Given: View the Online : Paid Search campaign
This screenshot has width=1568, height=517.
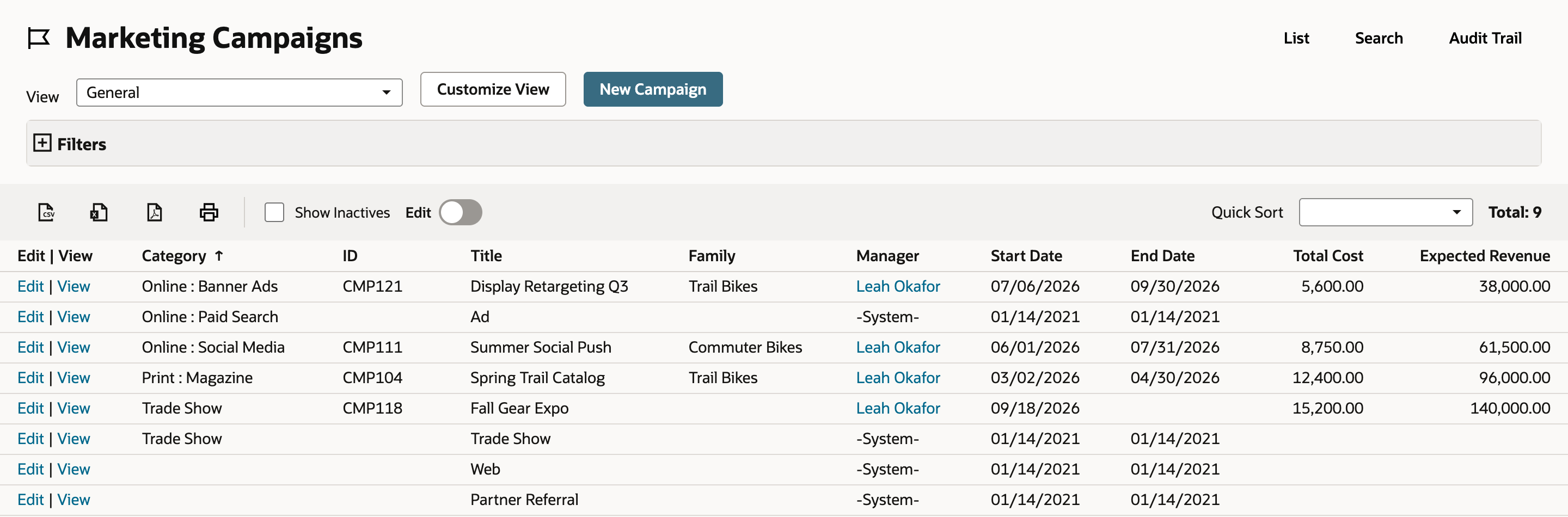Looking at the screenshot, I should (73, 317).
